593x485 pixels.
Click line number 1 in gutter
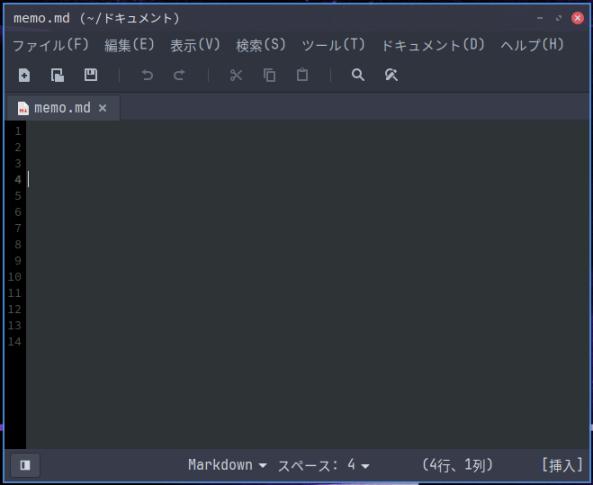coord(18,131)
